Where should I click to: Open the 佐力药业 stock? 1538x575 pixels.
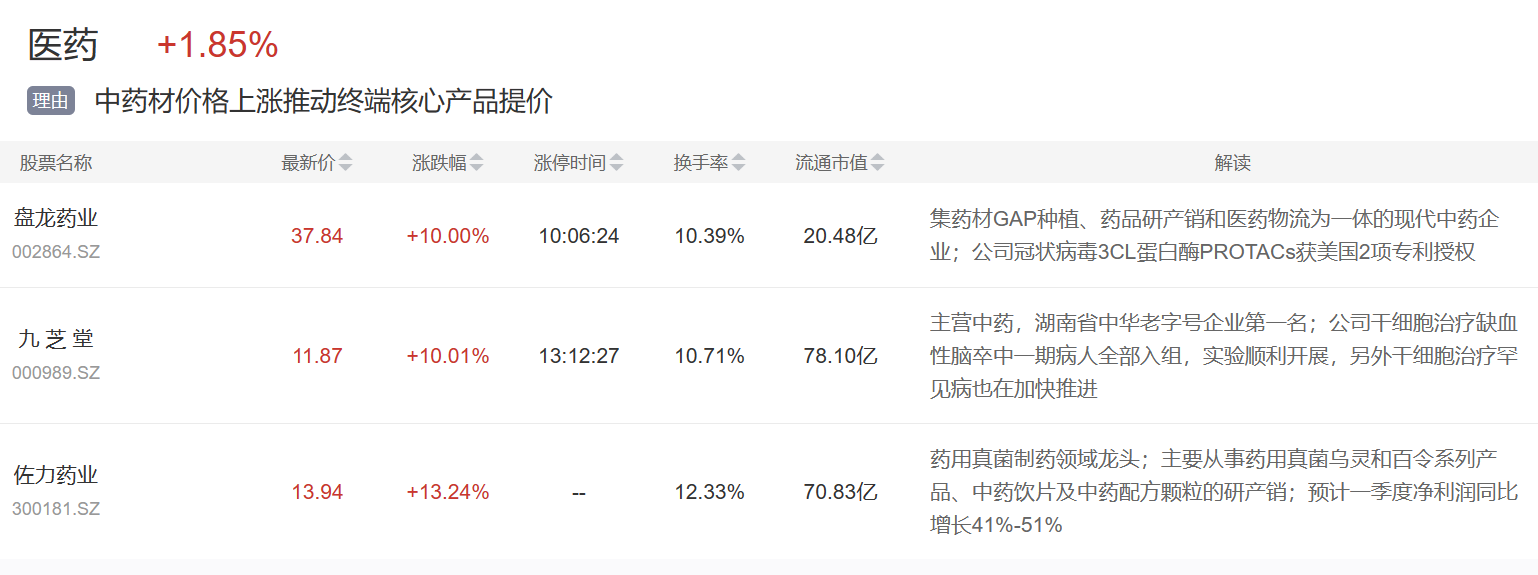point(56,475)
